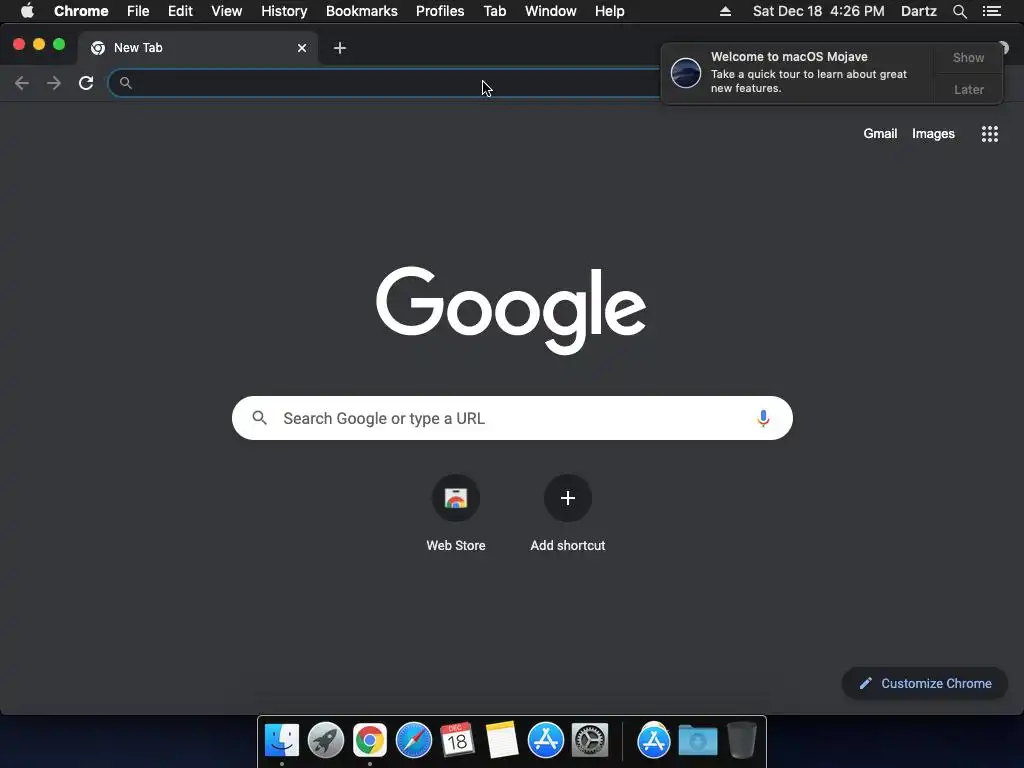Click the Add shortcut button
This screenshot has width=1024, height=768.
click(568, 514)
